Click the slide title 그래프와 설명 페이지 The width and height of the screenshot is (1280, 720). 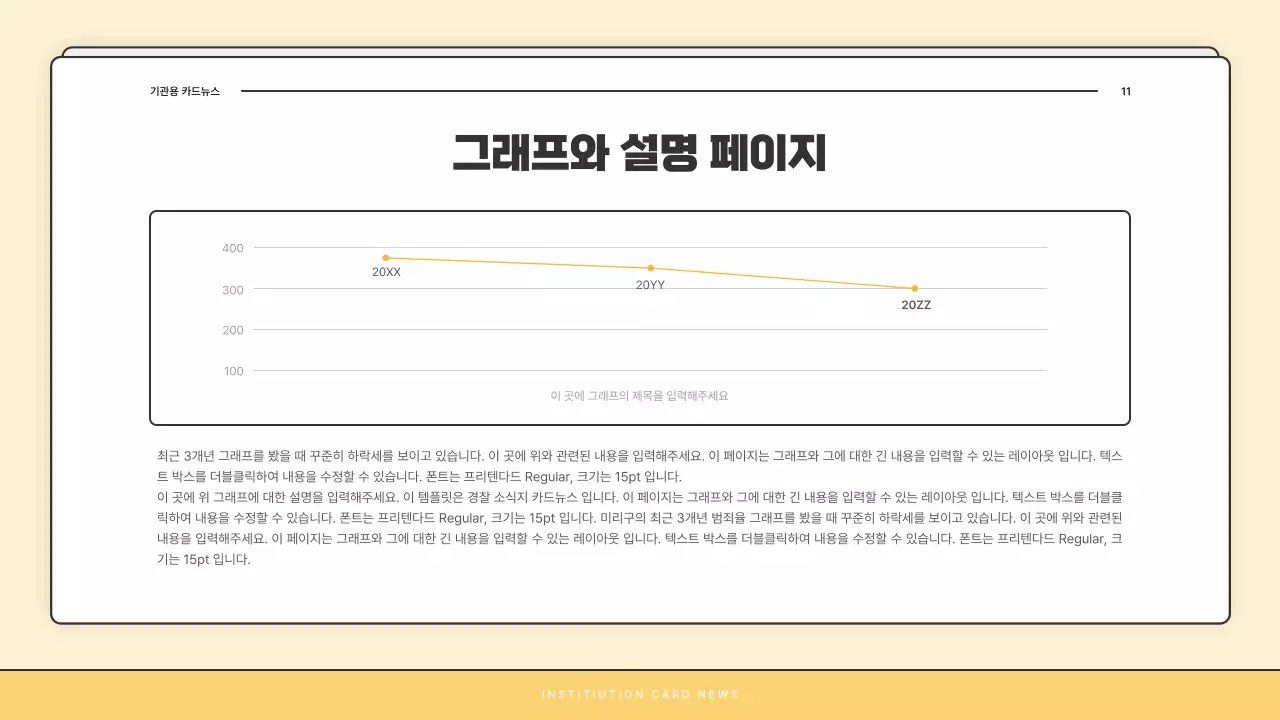tap(639, 149)
